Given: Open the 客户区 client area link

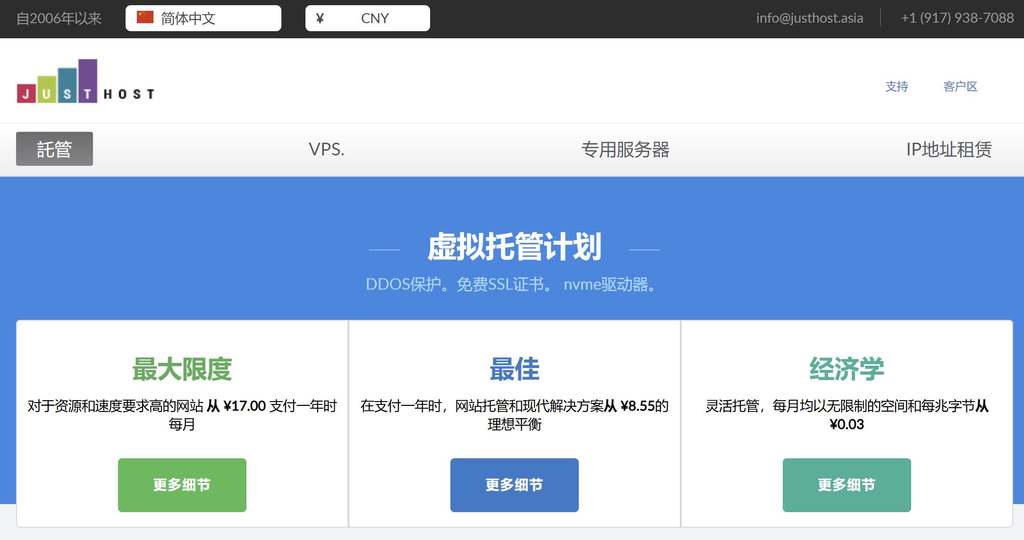Looking at the screenshot, I should pyautogui.click(x=960, y=86).
